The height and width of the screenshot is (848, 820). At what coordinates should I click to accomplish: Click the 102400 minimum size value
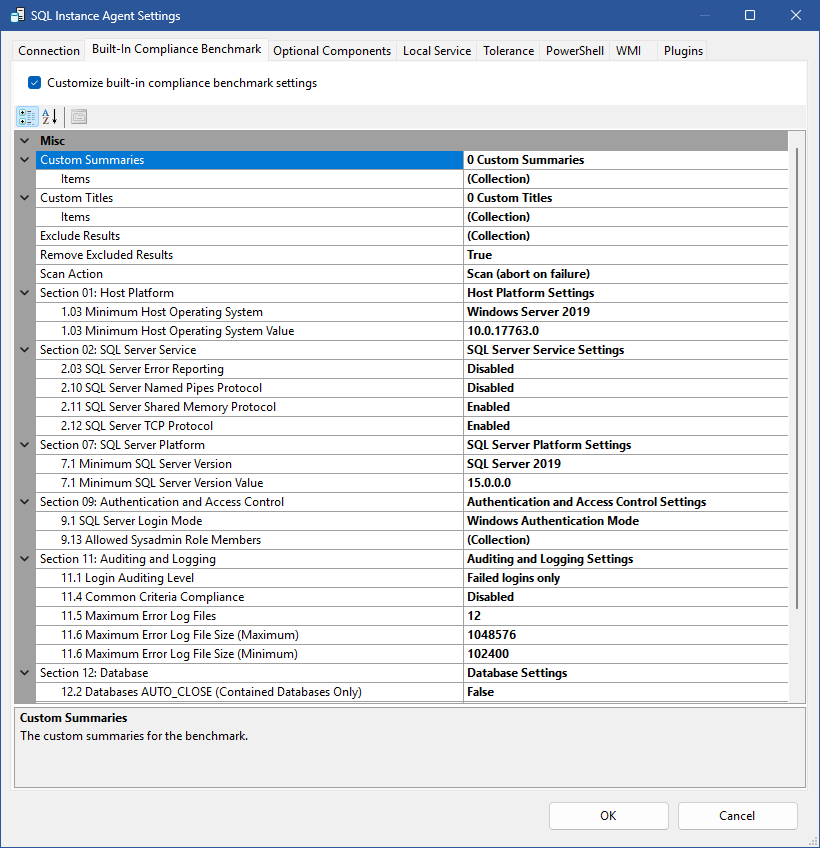coord(626,653)
